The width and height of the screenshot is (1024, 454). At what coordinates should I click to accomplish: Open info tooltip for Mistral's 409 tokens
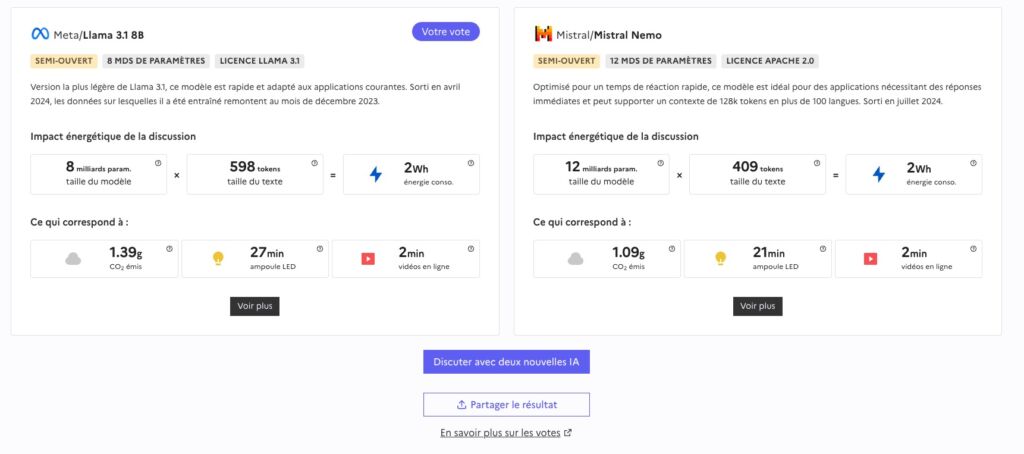point(817,163)
